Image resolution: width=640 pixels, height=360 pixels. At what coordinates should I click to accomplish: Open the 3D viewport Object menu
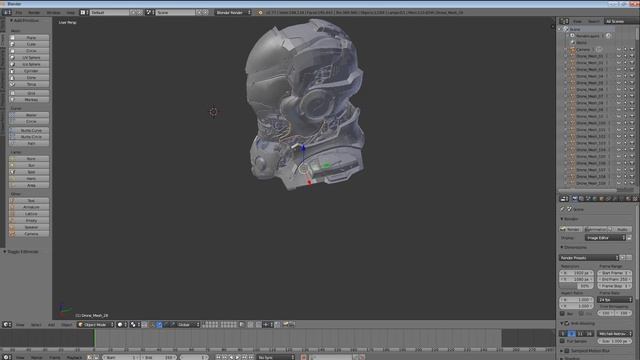point(67,325)
